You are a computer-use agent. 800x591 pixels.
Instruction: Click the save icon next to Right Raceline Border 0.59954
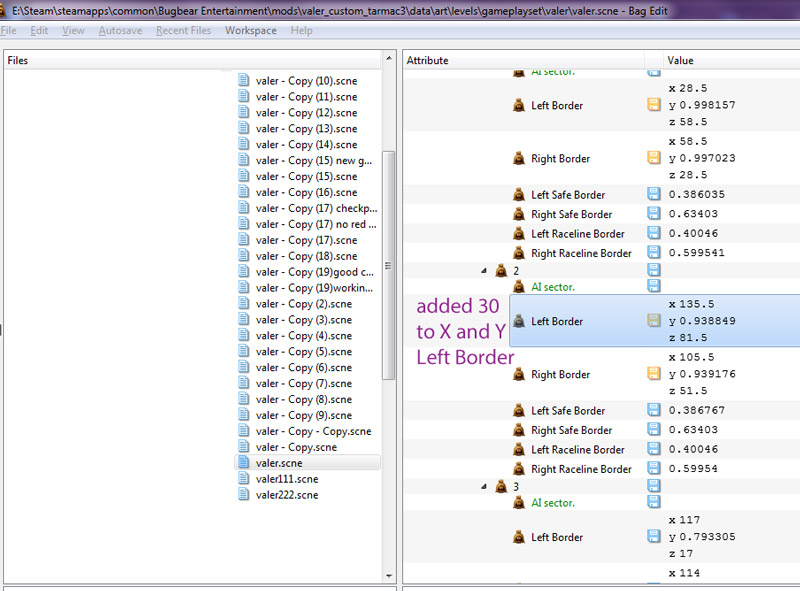pos(654,468)
